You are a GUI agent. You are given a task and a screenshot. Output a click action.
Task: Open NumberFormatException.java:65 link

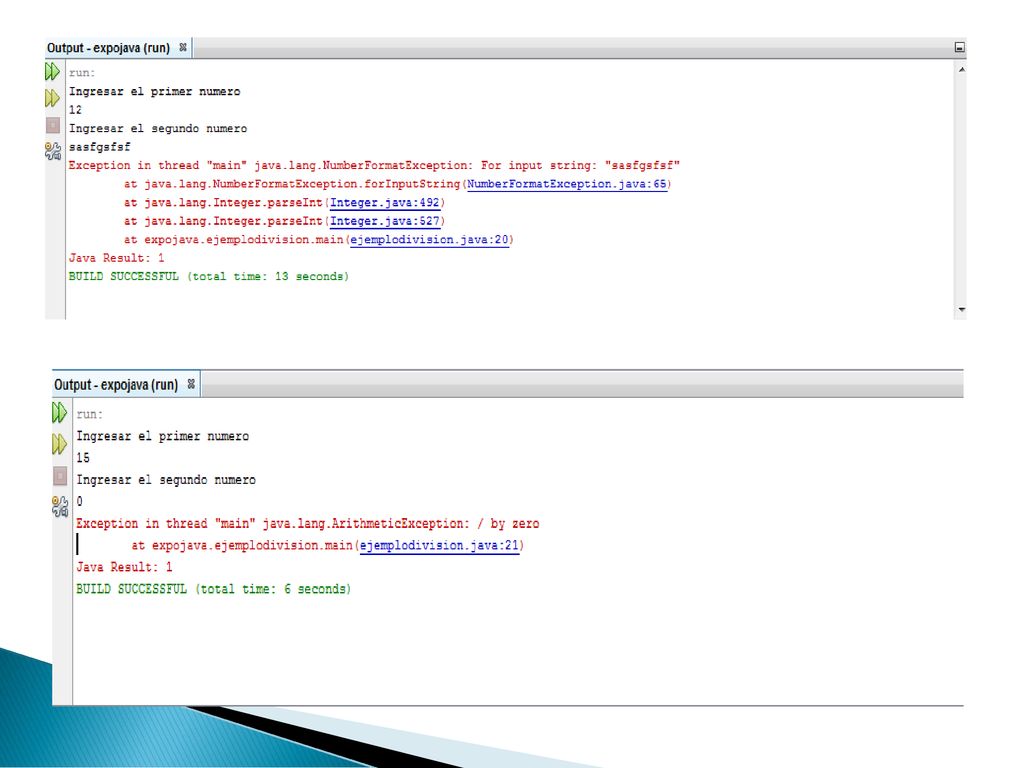point(567,184)
